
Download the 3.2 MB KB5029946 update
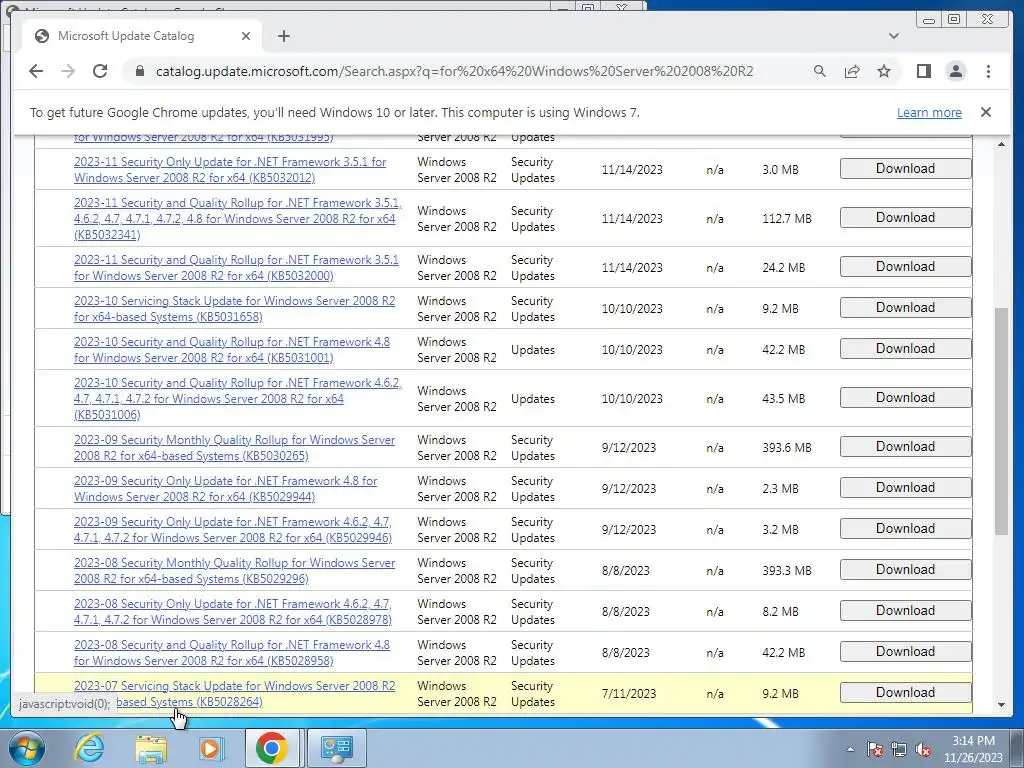pyautogui.click(x=905, y=529)
